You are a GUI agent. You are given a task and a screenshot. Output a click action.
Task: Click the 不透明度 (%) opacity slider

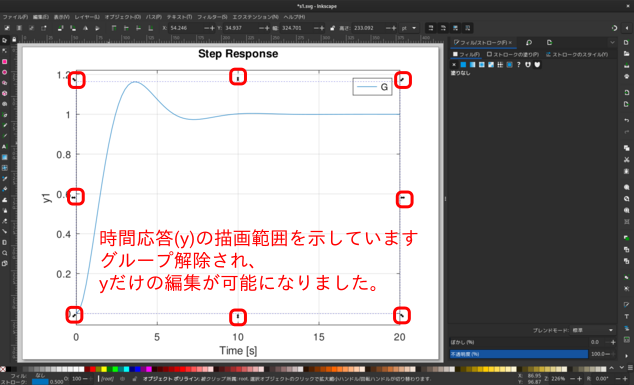pyautogui.click(x=519, y=354)
